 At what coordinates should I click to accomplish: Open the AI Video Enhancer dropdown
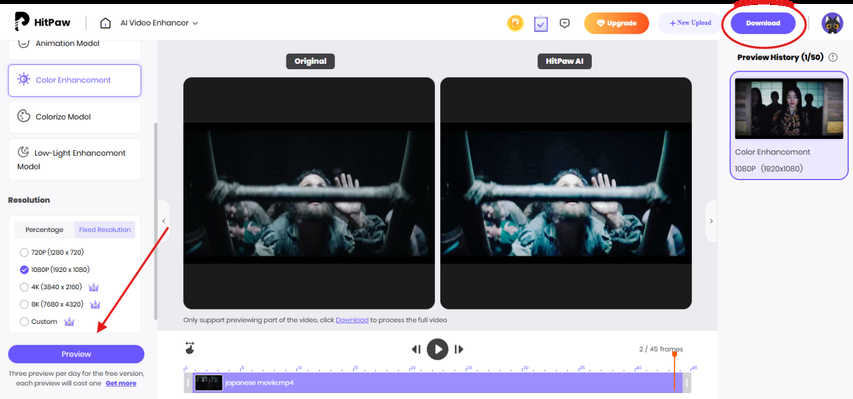(x=159, y=23)
